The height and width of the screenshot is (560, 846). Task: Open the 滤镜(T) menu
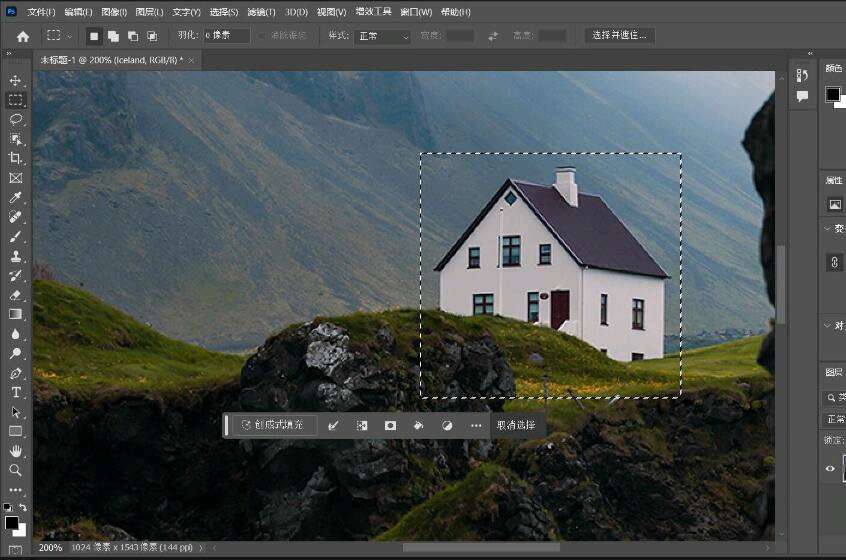pos(262,12)
